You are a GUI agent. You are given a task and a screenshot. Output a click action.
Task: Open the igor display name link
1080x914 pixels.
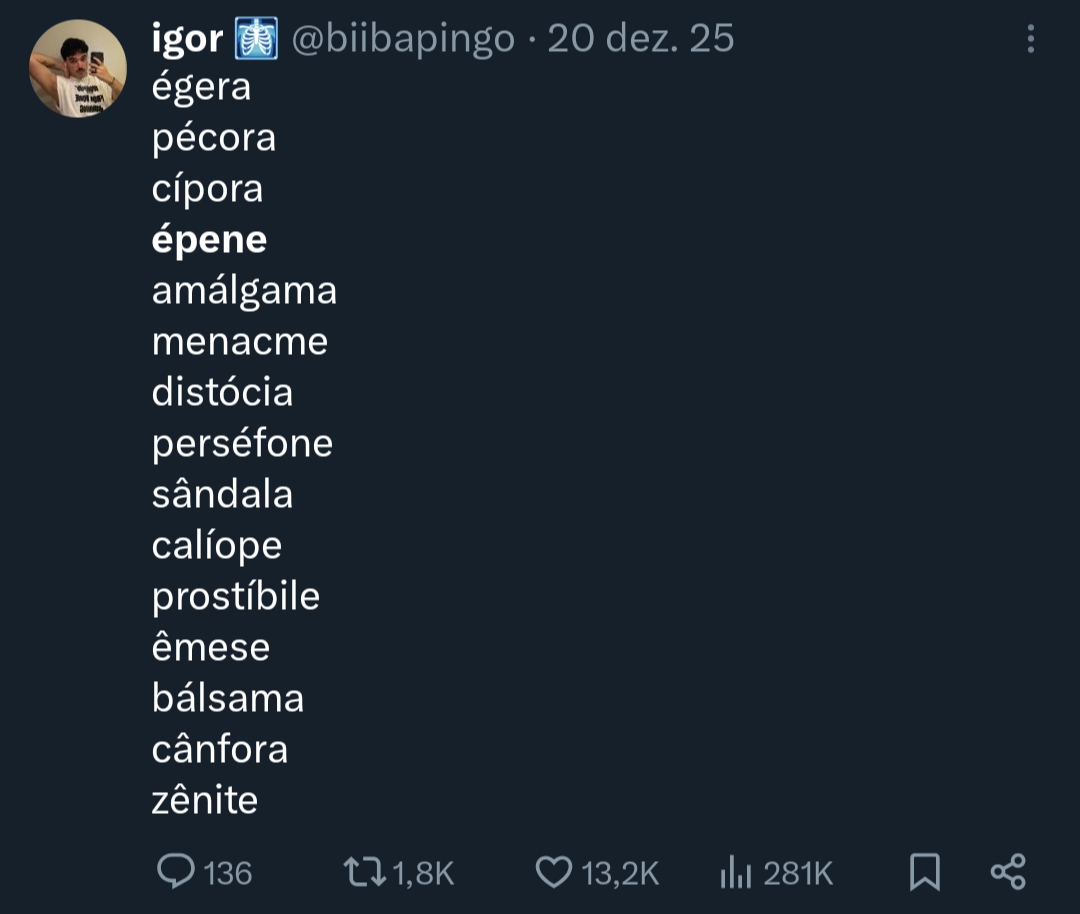click(187, 39)
